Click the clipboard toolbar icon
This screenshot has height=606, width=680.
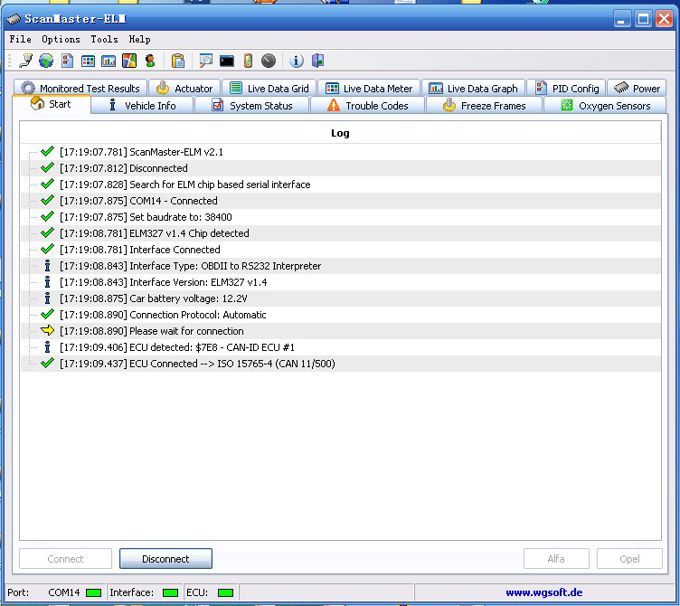(x=178, y=61)
